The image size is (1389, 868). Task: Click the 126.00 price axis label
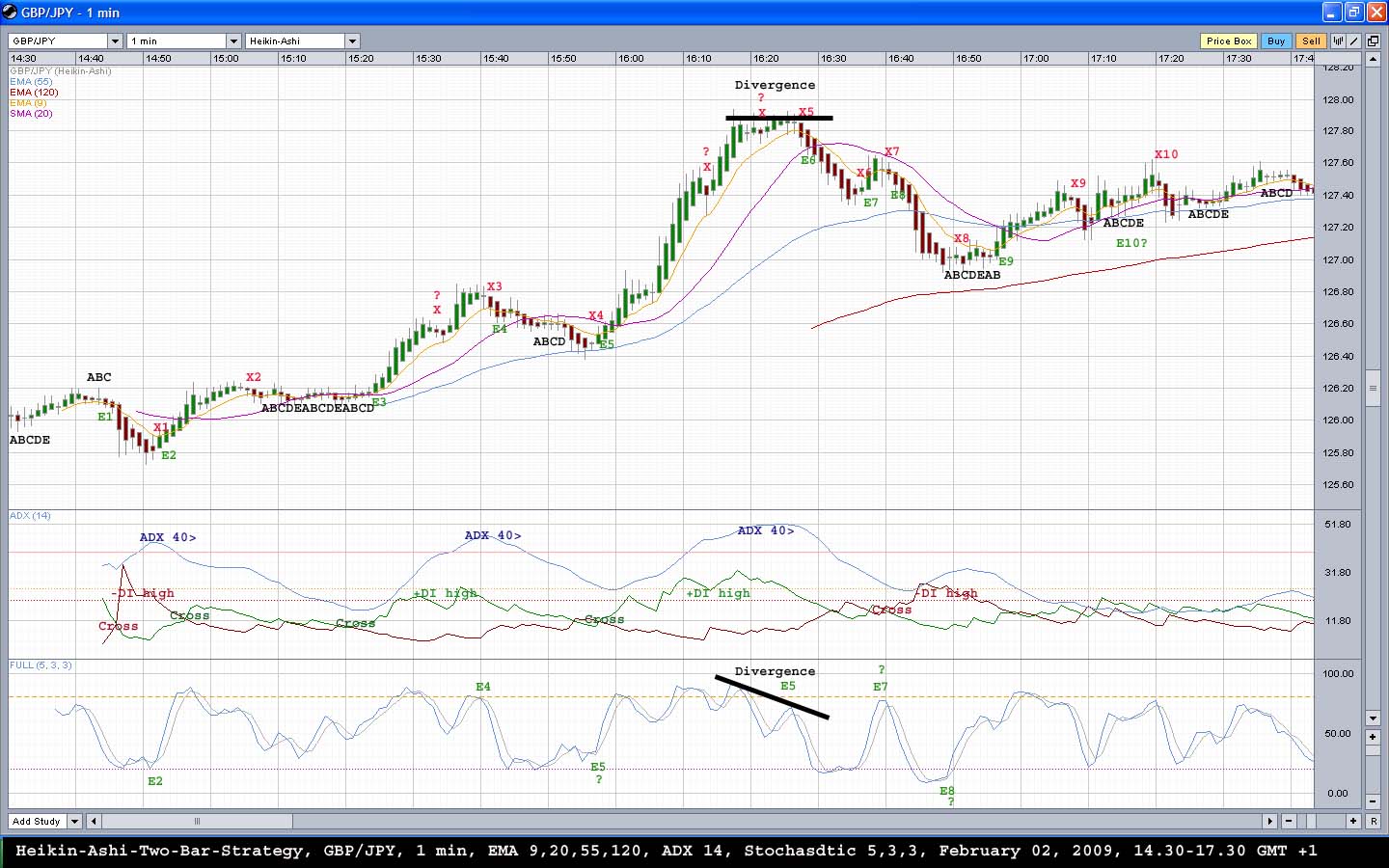point(1338,420)
